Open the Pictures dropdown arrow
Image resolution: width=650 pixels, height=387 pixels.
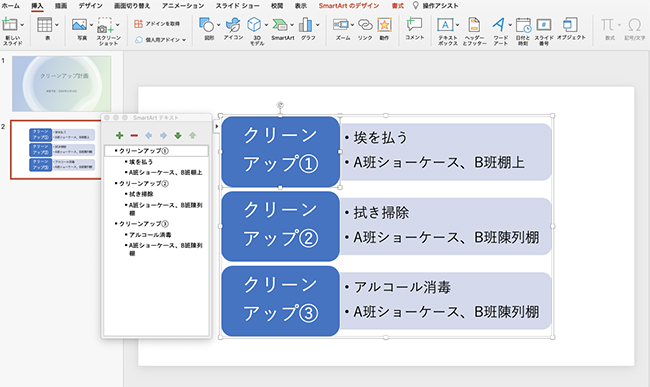pyautogui.click(x=91, y=25)
